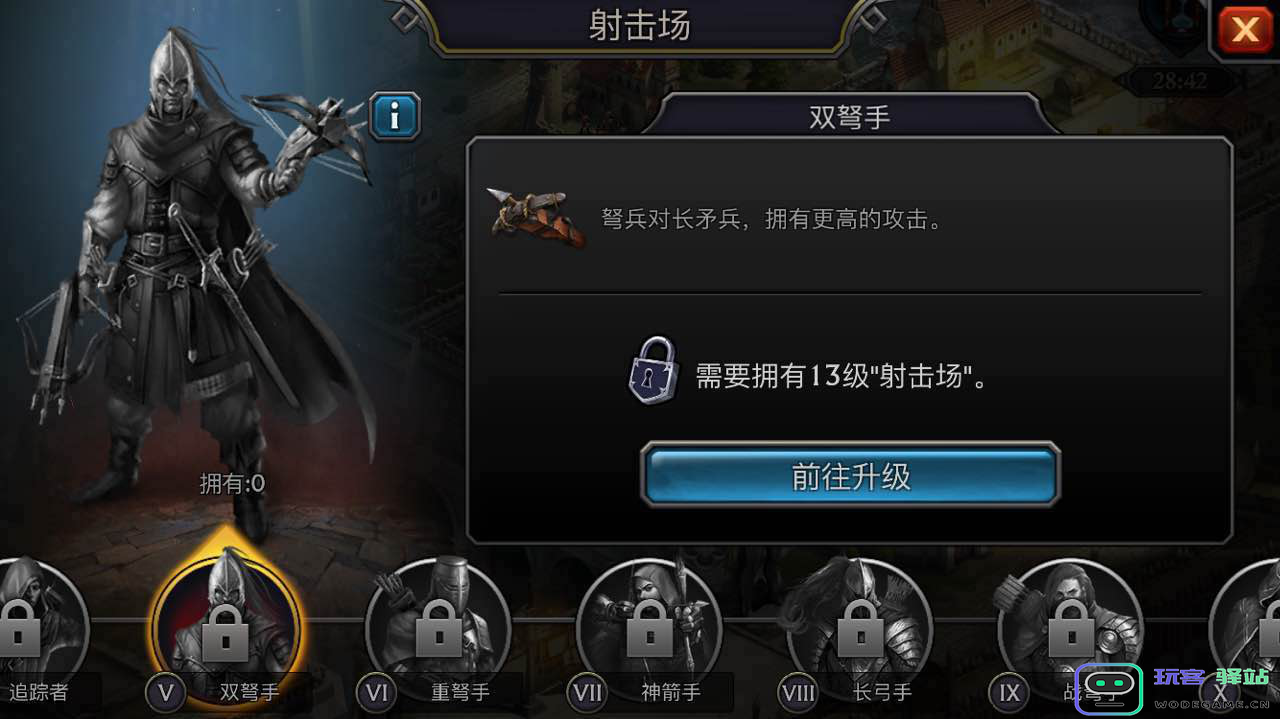Pick the locked 神箭手 archer portrait

click(650, 624)
